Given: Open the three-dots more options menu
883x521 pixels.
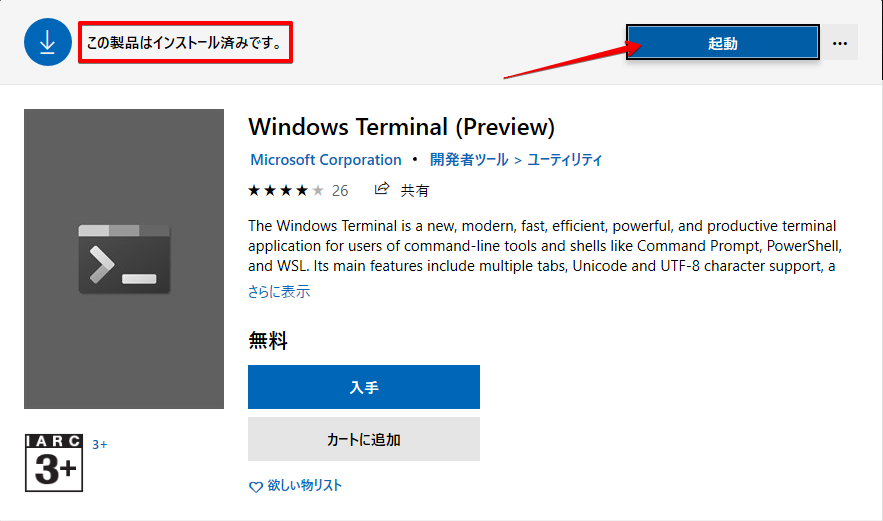Looking at the screenshot, I should [840, 43].
